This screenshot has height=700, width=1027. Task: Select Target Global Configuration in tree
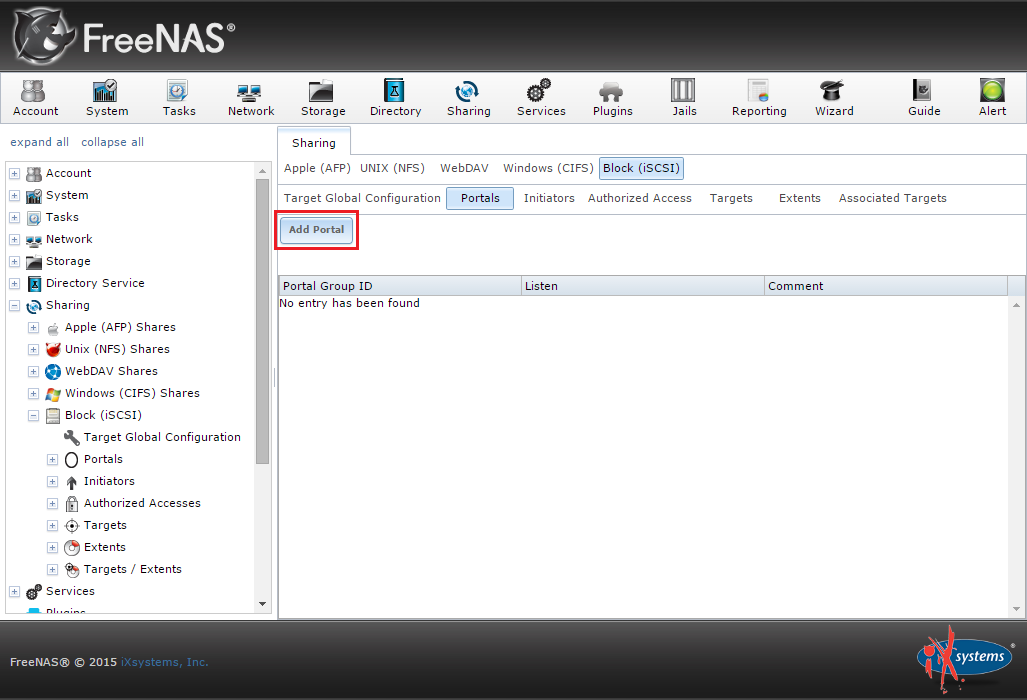coord(161,437)
